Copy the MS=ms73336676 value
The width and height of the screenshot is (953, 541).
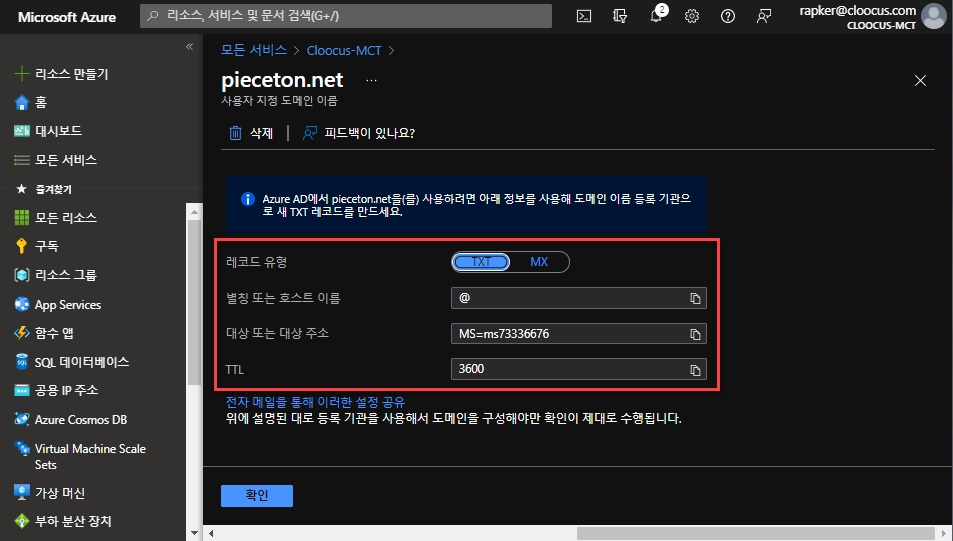(x=695, y=334)
